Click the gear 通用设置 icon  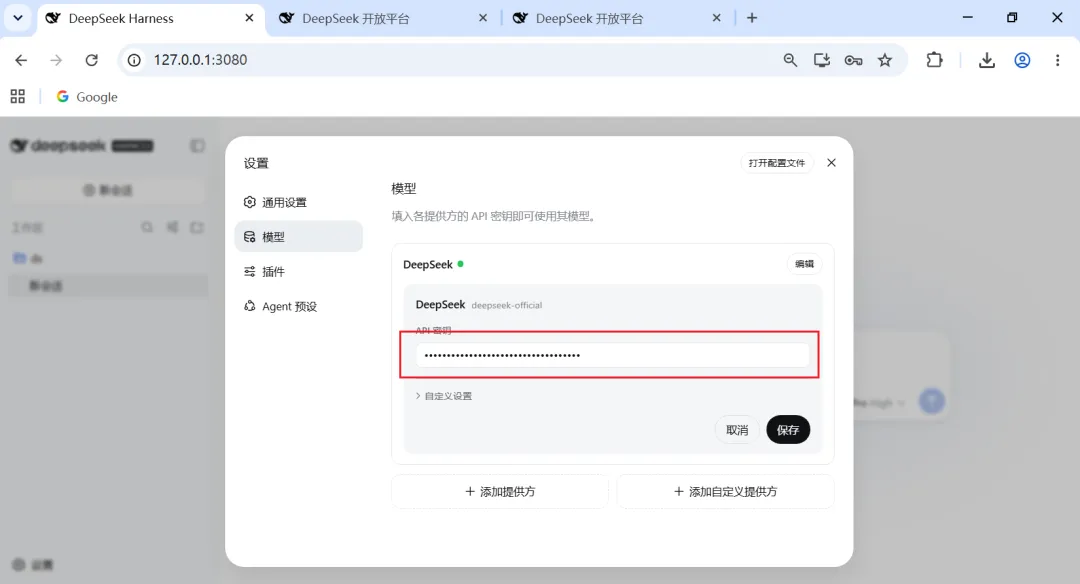pos(249,202)
